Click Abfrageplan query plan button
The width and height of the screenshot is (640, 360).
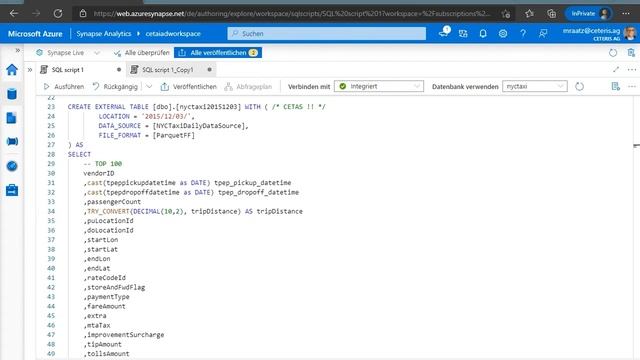tap(248, 87)
